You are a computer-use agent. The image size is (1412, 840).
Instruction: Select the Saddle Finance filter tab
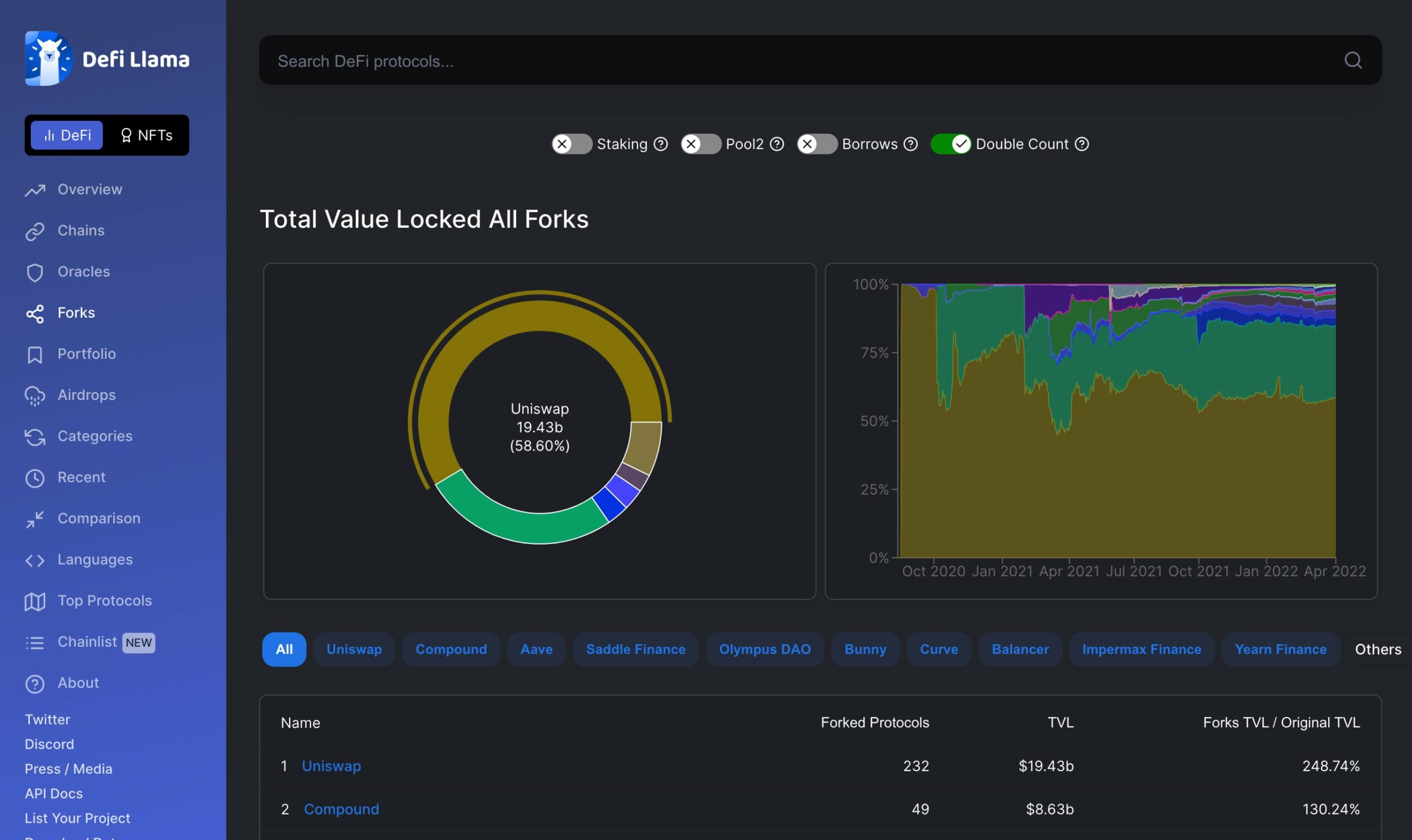(635, 649)
